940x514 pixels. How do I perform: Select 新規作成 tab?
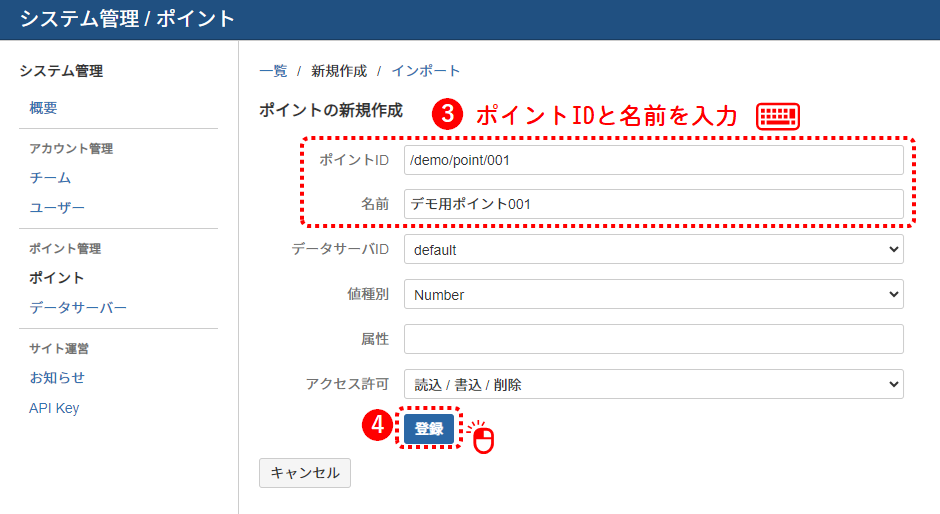click(x=339, y=71)
